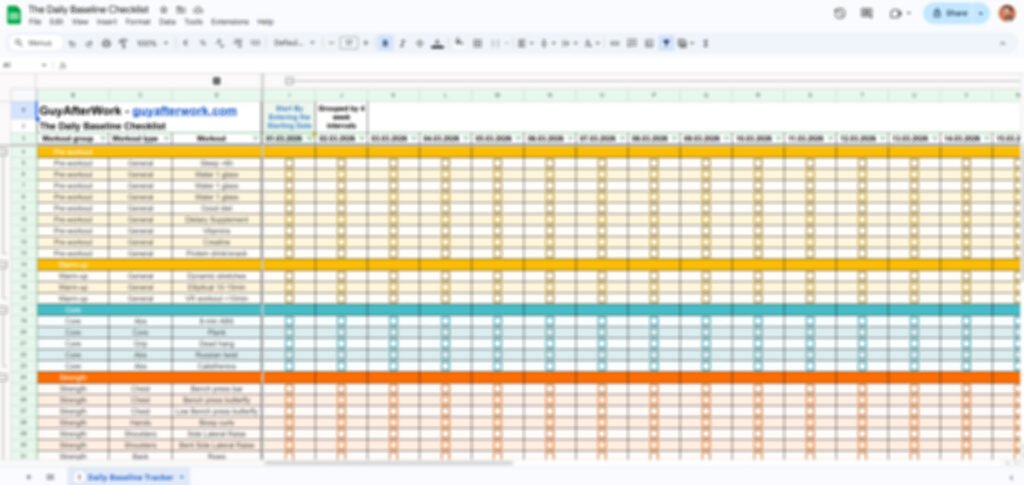Click the Print icon in toolbar
This screenshot has width=1024, height=485.
107,43
